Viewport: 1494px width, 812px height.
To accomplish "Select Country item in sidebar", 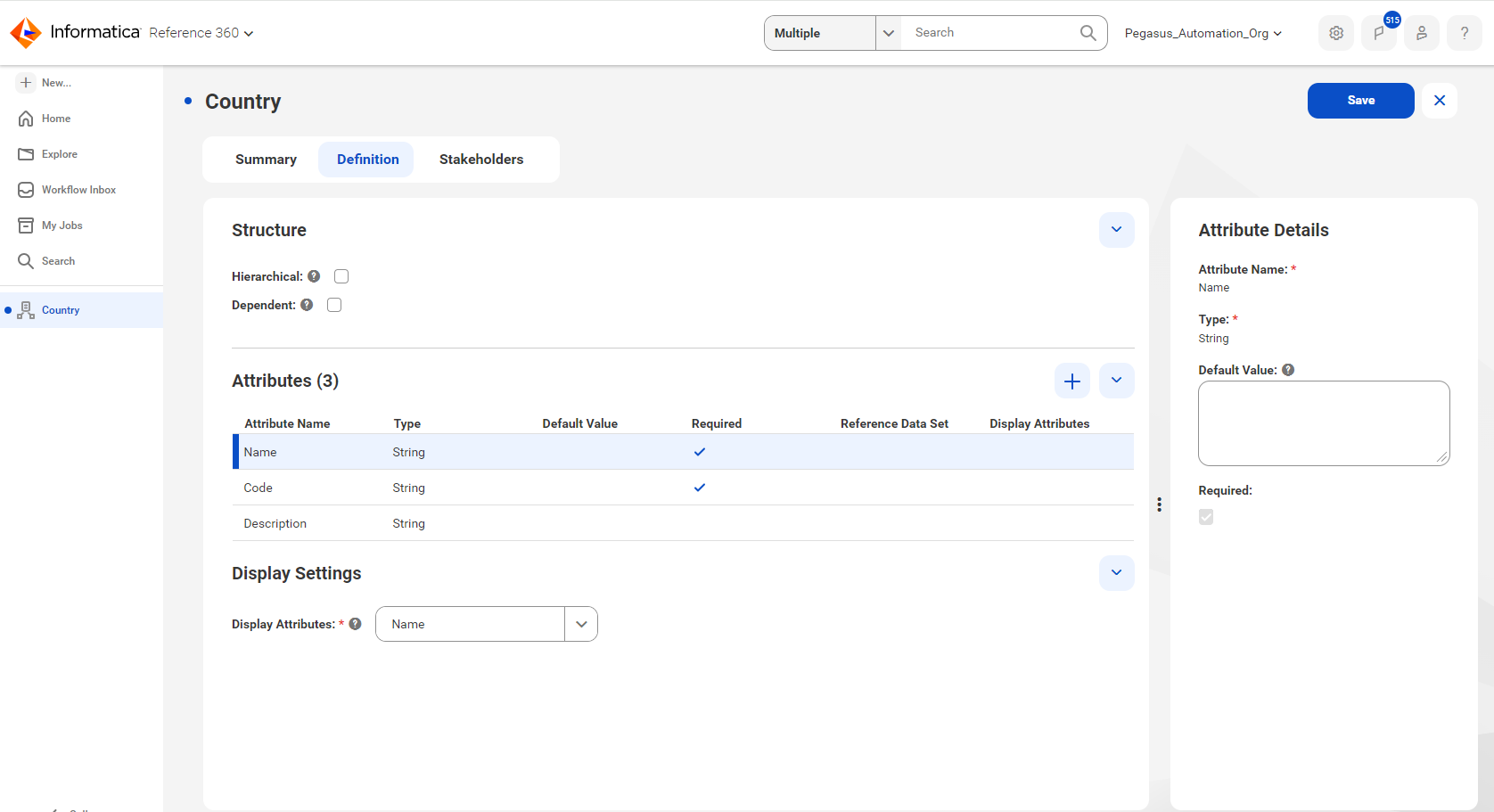I will tap(81, 310).
